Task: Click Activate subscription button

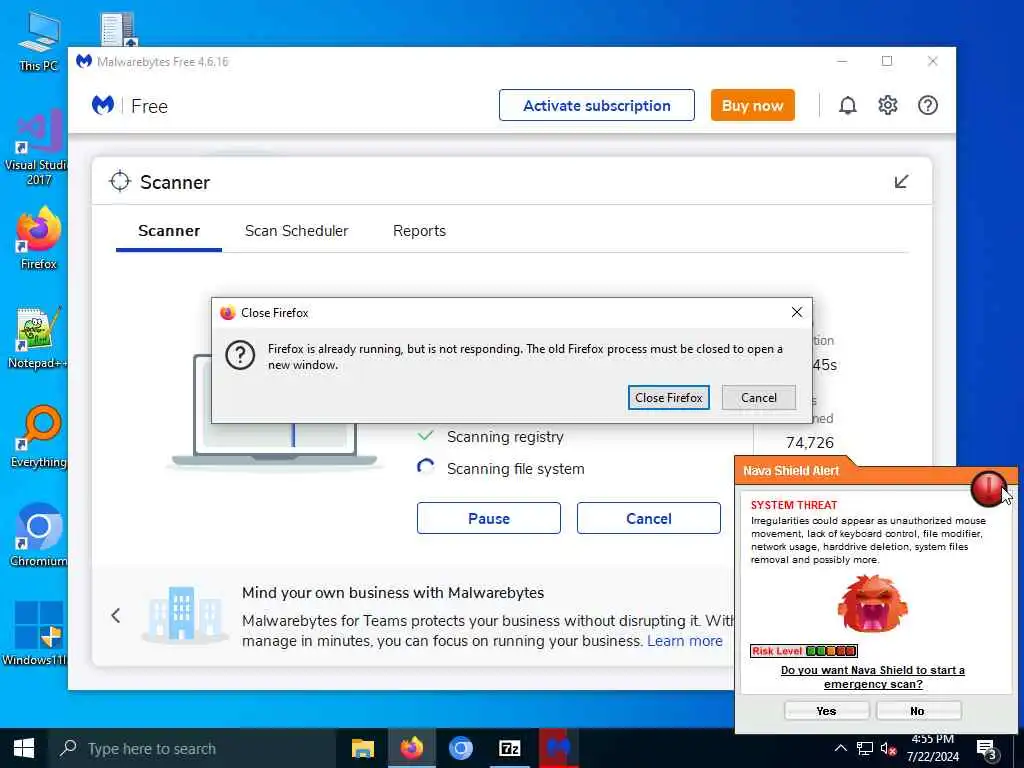Action: click(596, 105)
